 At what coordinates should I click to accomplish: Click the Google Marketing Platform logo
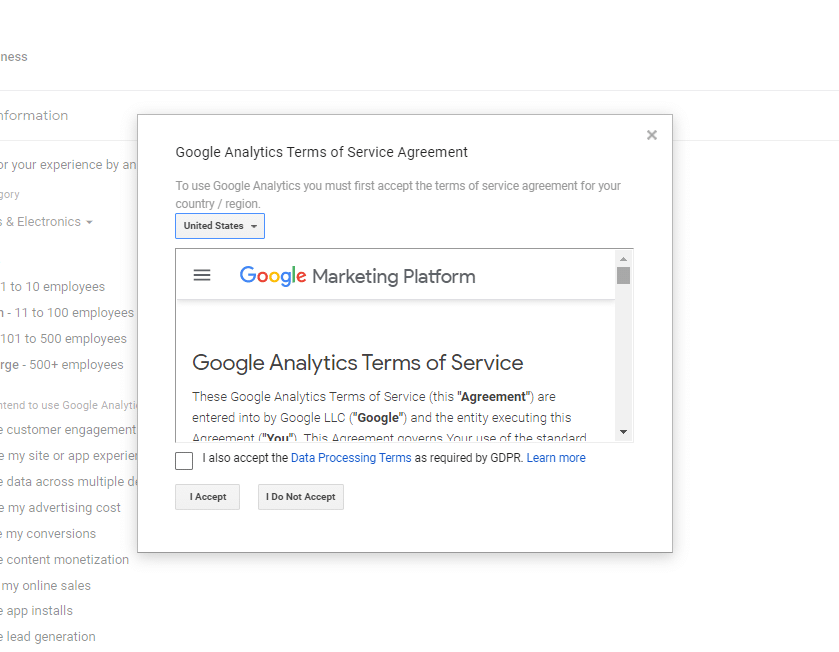click(357, 276)
